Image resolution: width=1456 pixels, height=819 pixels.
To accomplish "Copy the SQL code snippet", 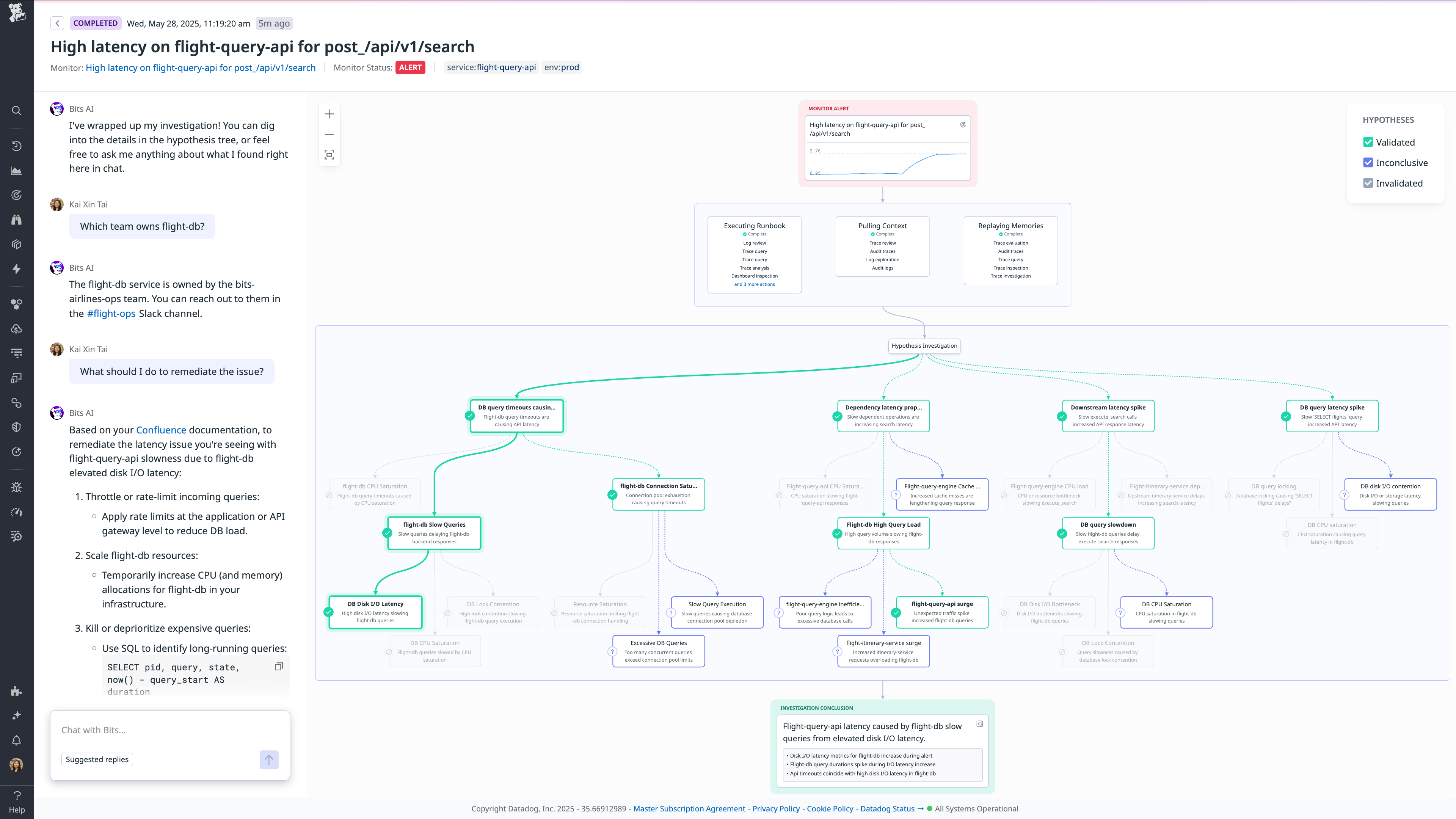I will click(x=278, y=667).
